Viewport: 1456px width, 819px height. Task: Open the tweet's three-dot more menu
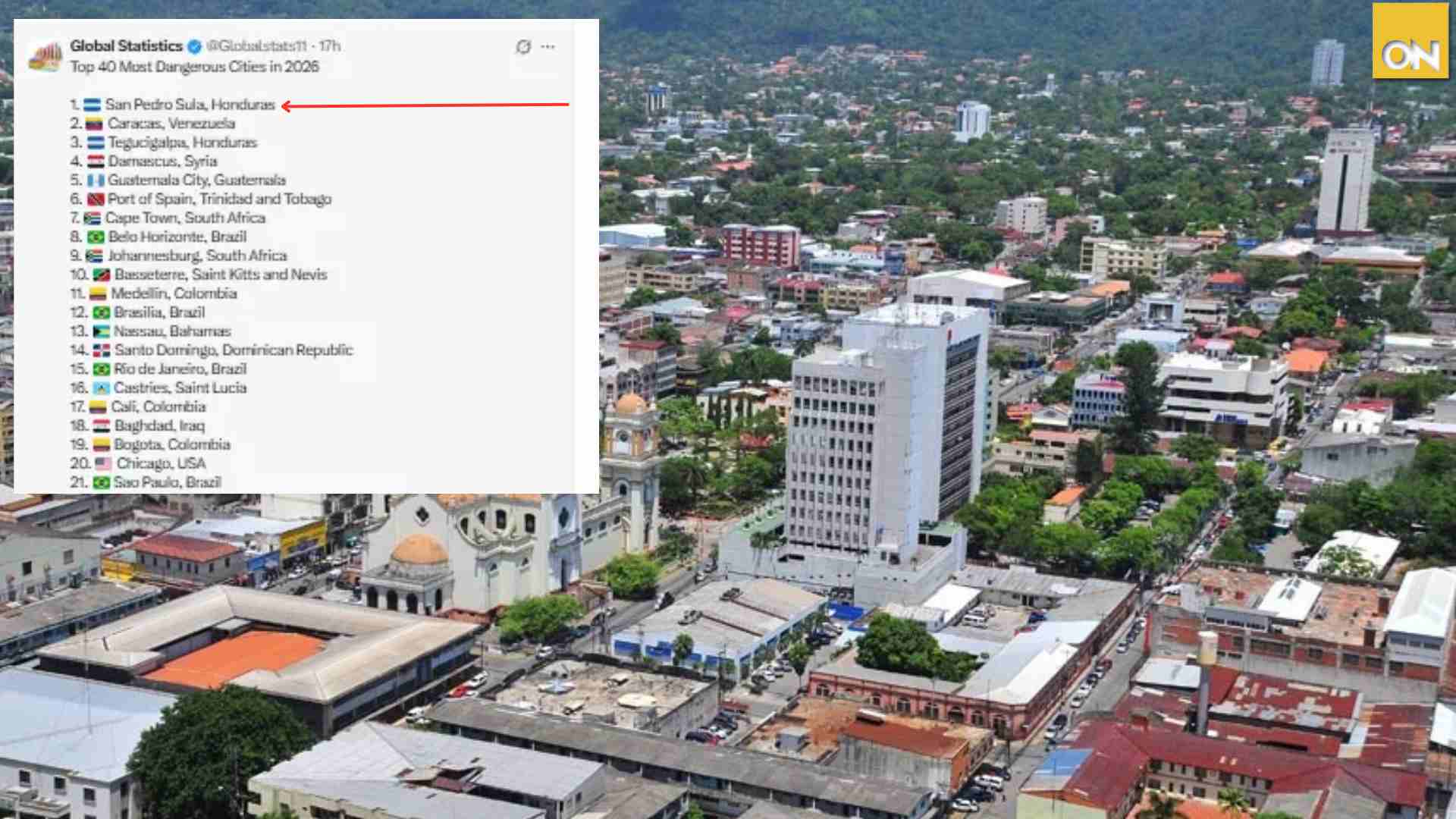tap(548, 47)
